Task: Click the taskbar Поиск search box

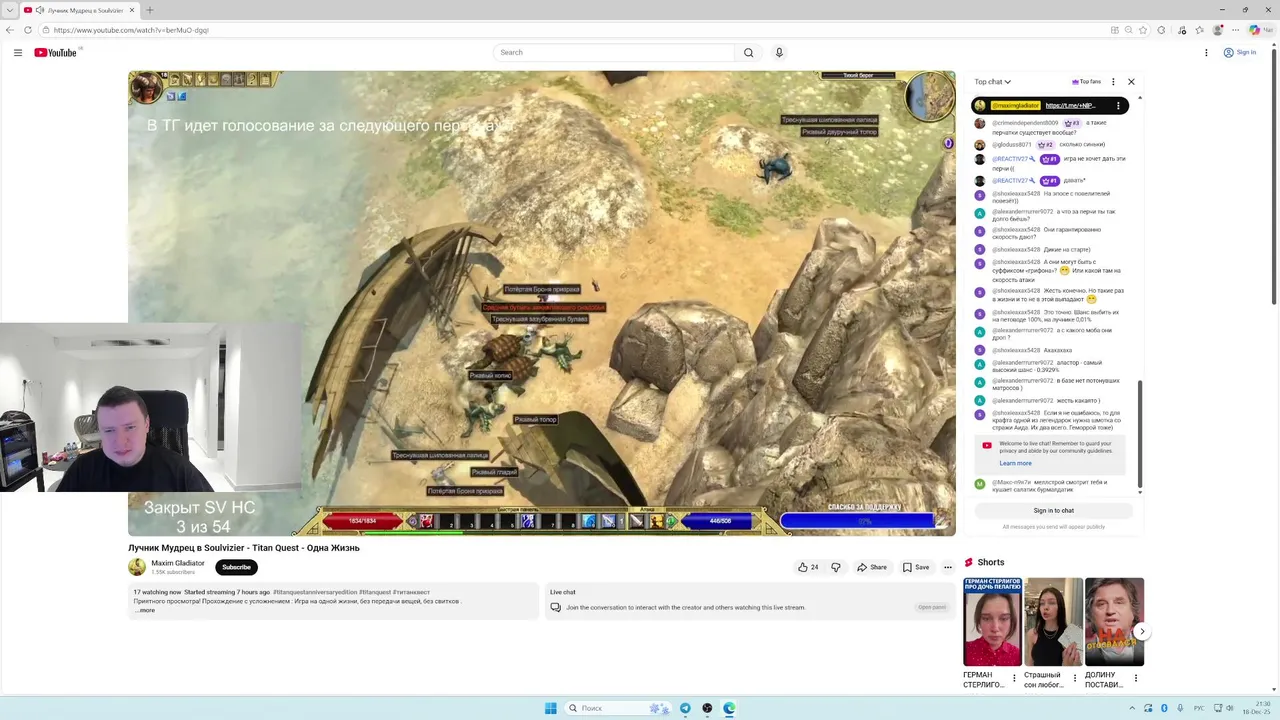Action: tap(618, 708)
